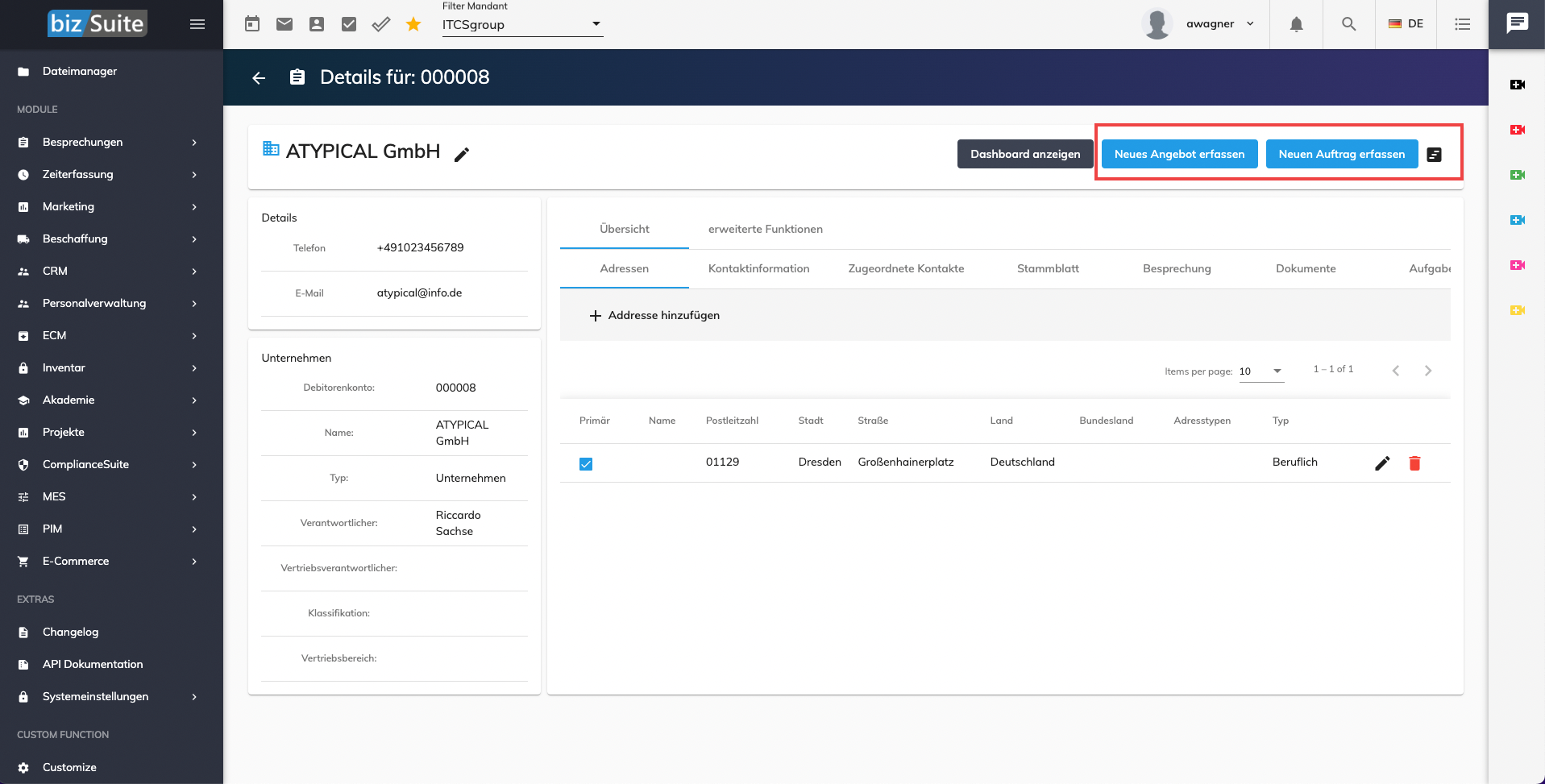Open the Filter Mandant ITCSgroup dropdown
Viewport: 1545px width, 784px height.
click(x=522, y=24)
